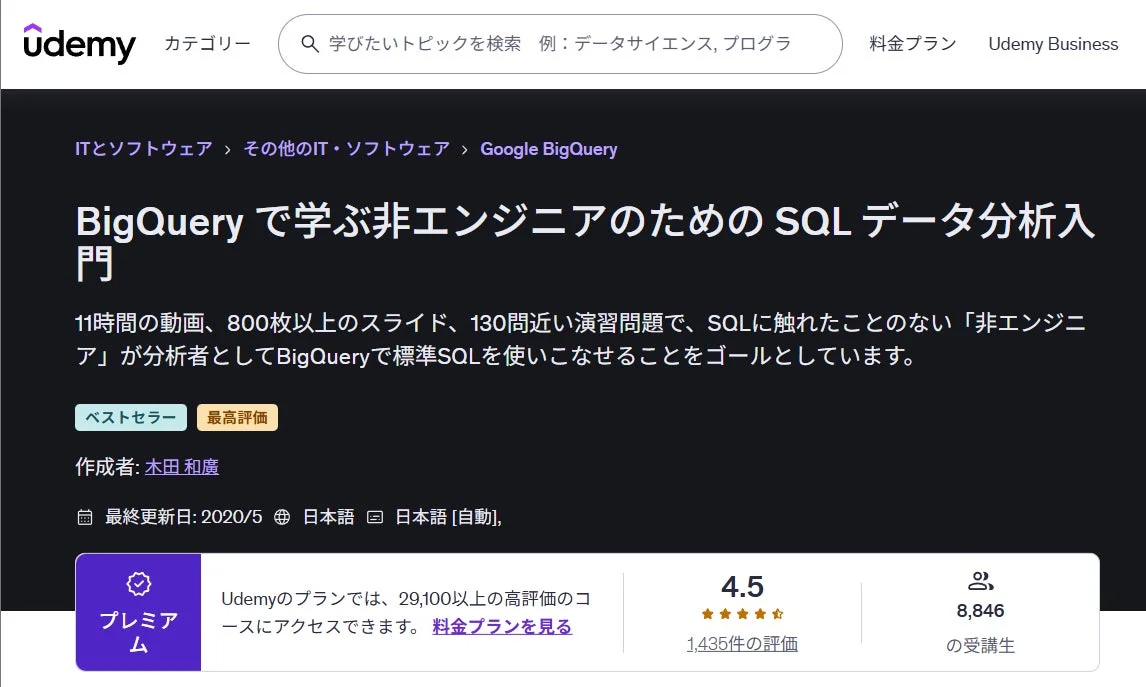Screen dimensions: 1146x687
Task: Open the ITとソフトウェア breadcrumb
Action: point(143,148)
